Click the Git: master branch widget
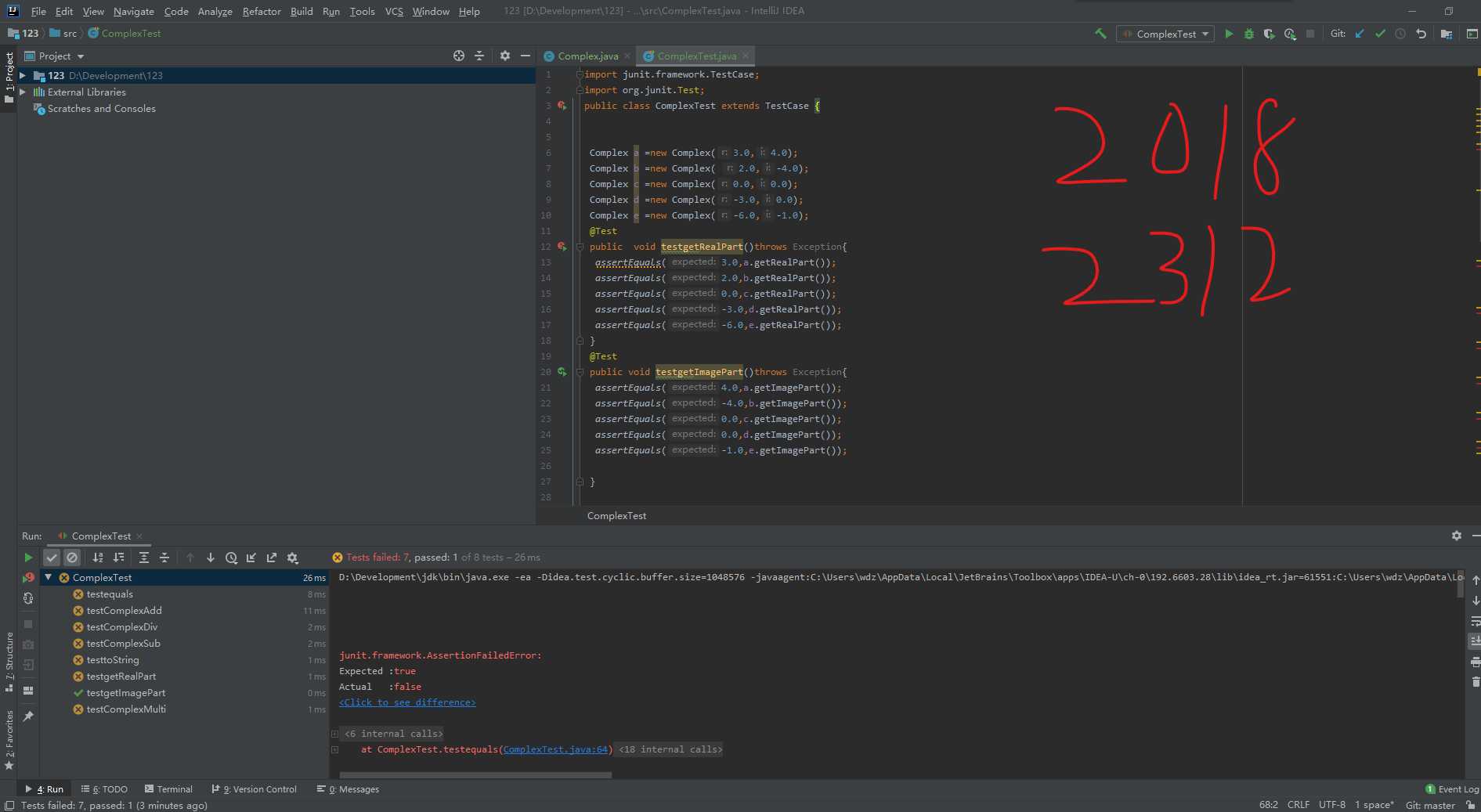This screenshot has height=812, width=1481. 1430,805
